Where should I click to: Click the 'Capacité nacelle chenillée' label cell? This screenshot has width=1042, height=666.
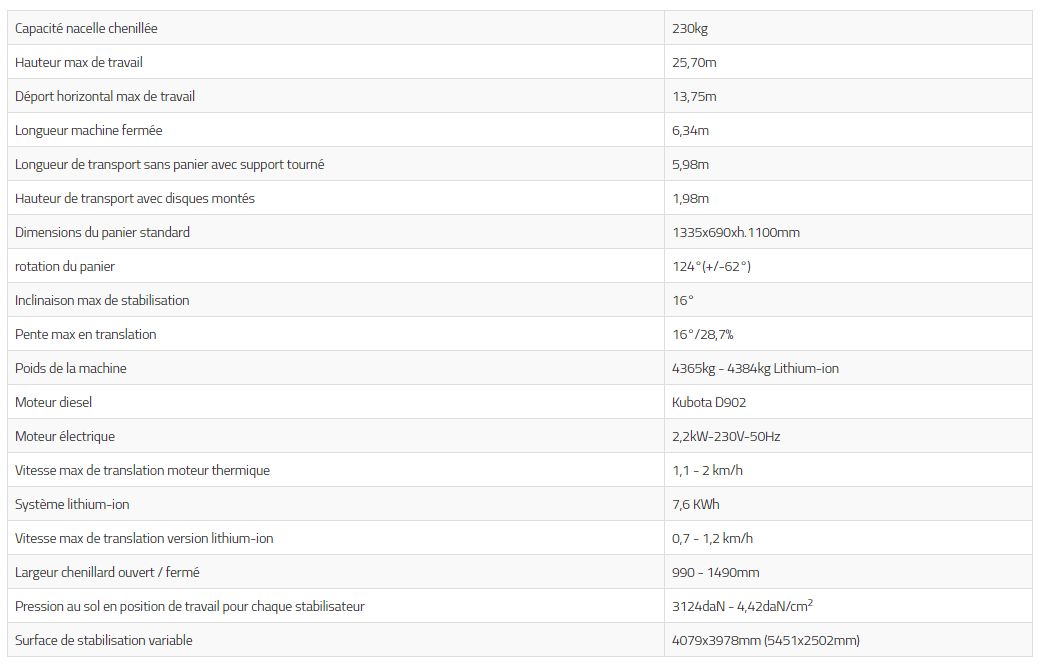[x=86, y=28]
